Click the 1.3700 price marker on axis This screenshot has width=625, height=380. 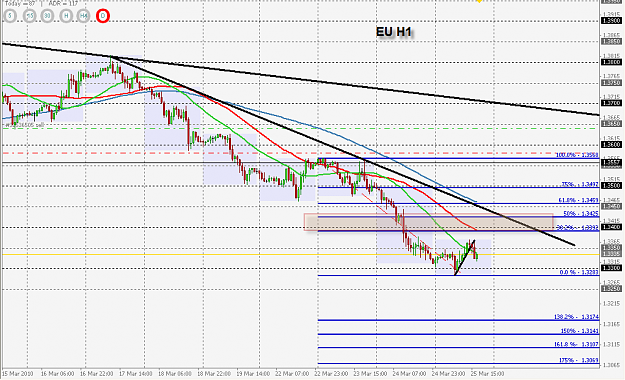point(611,103)
